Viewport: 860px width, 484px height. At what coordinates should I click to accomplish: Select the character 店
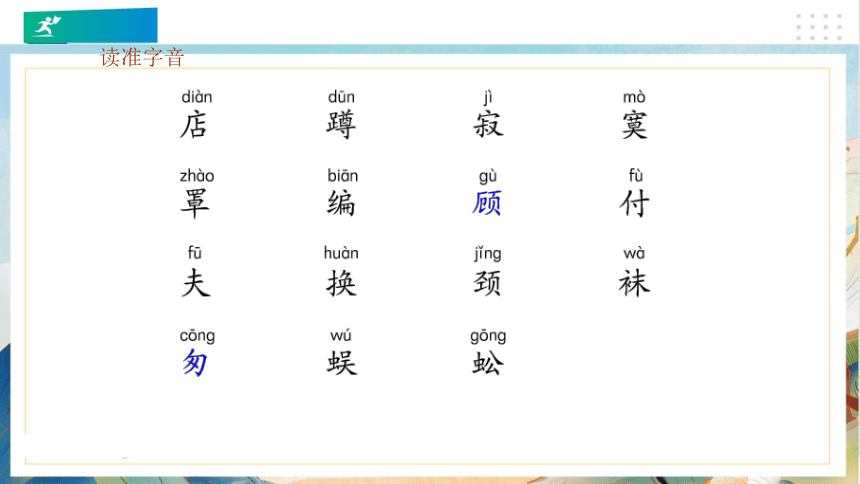pyautogui.click(x=194, y=125)
